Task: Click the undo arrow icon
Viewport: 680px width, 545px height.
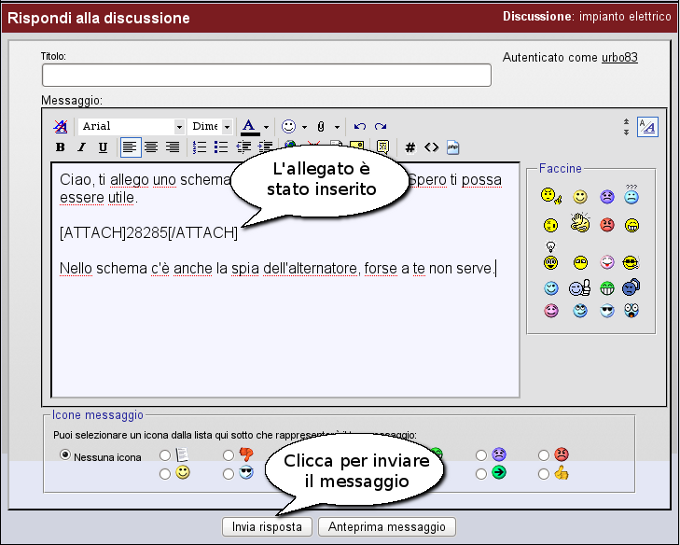Action: tap(360, 127)
